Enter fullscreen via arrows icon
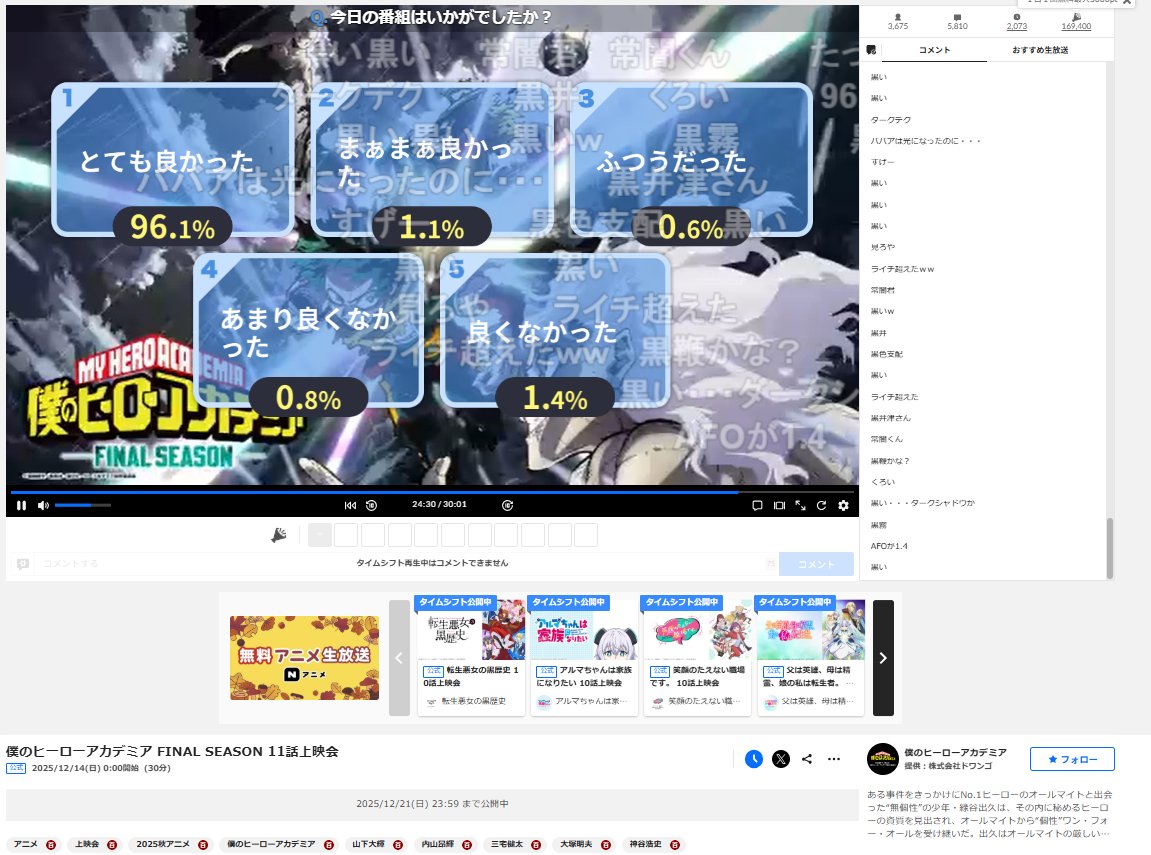This screenshot has height=855, width=1151. pos(800,505)
